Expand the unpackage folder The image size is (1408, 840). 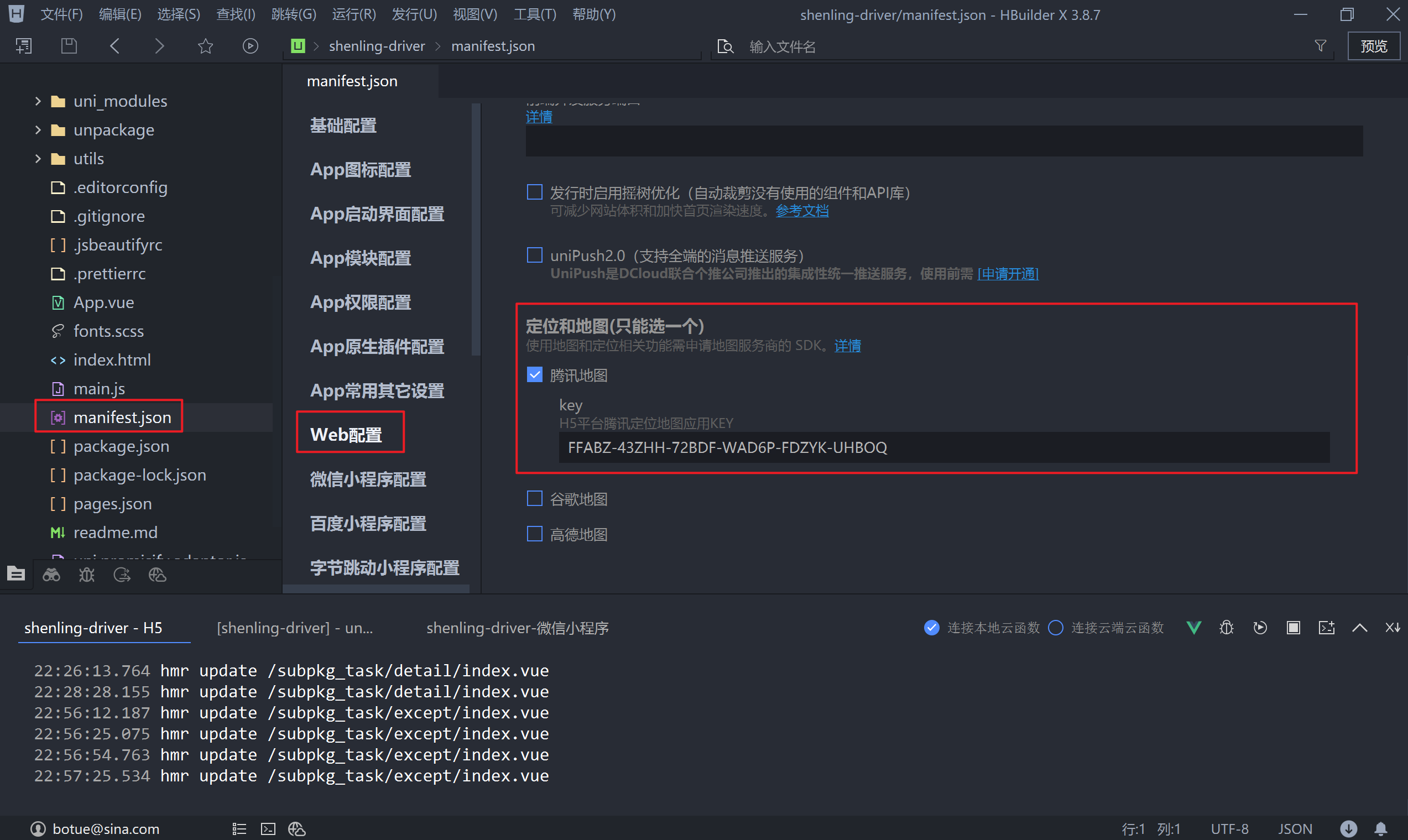click(x=38, y=130)
